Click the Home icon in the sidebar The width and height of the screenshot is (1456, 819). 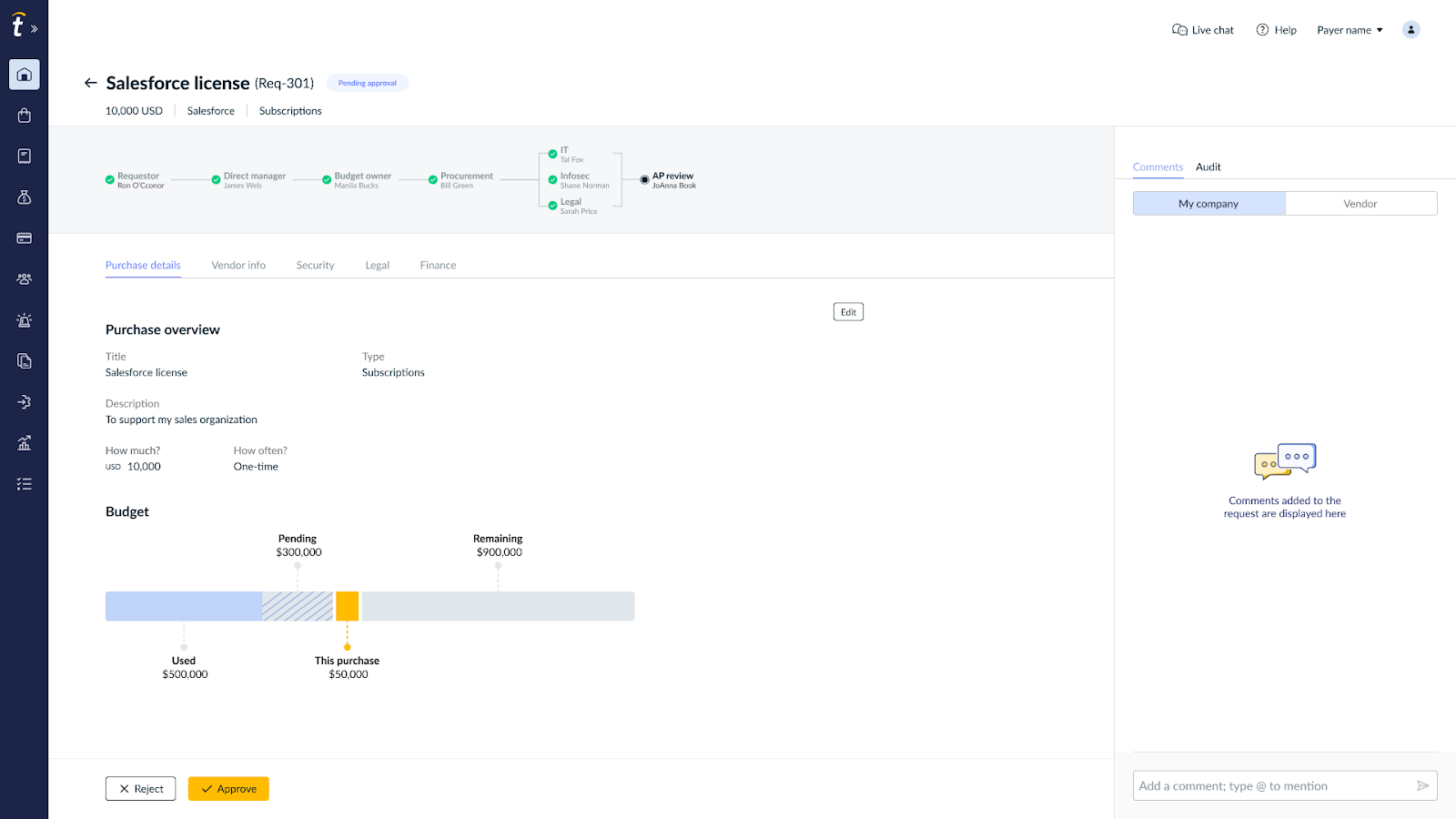pos(25,75)
